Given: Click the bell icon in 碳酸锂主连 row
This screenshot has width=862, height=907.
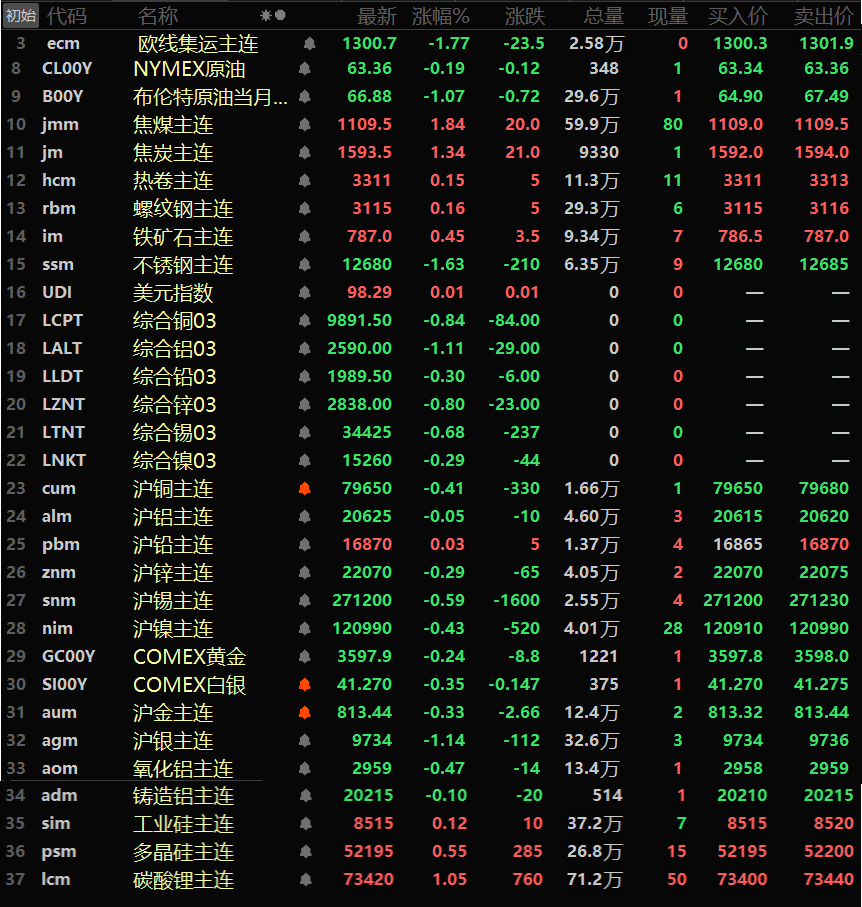Looking at the screenshot, I should coord(304,880).
